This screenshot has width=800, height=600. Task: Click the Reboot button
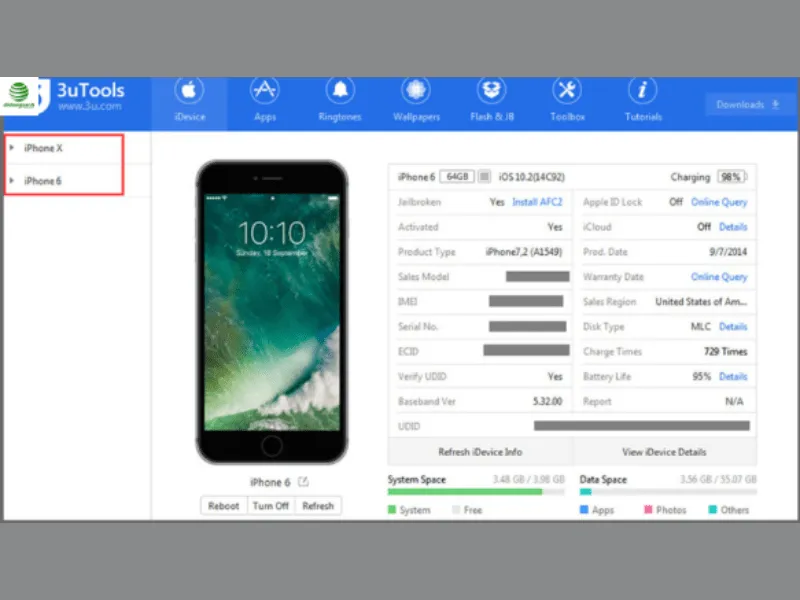pos(223,506)
